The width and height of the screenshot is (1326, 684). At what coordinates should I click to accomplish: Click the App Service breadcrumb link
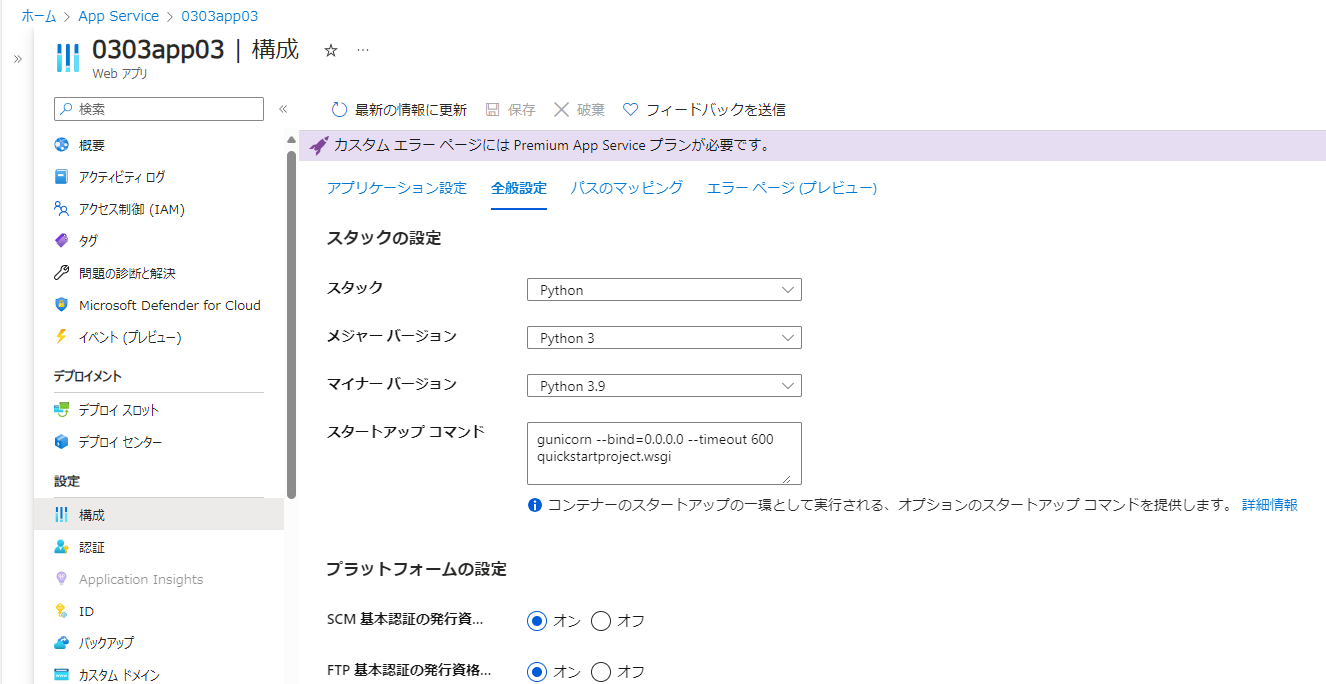tap(119, 16)
